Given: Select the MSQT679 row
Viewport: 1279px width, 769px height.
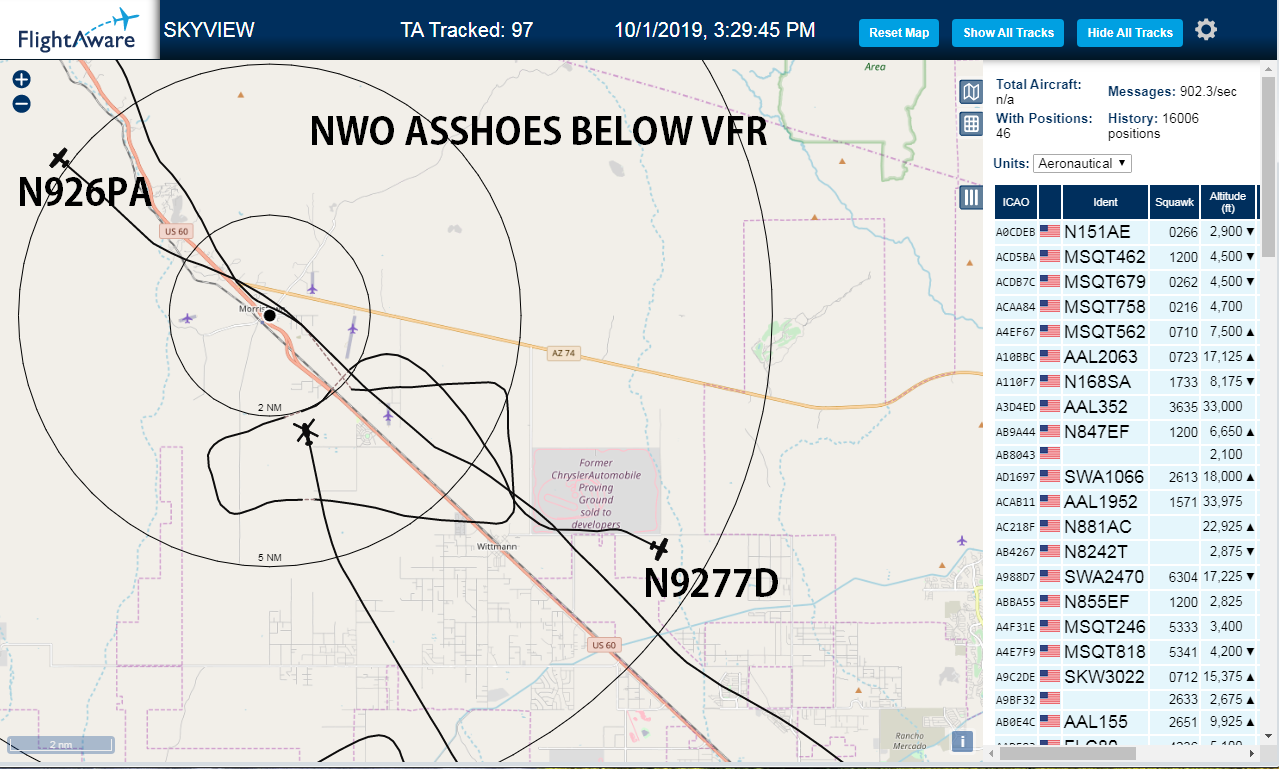Looking at the screenshot, I should tap(1125, 281).
